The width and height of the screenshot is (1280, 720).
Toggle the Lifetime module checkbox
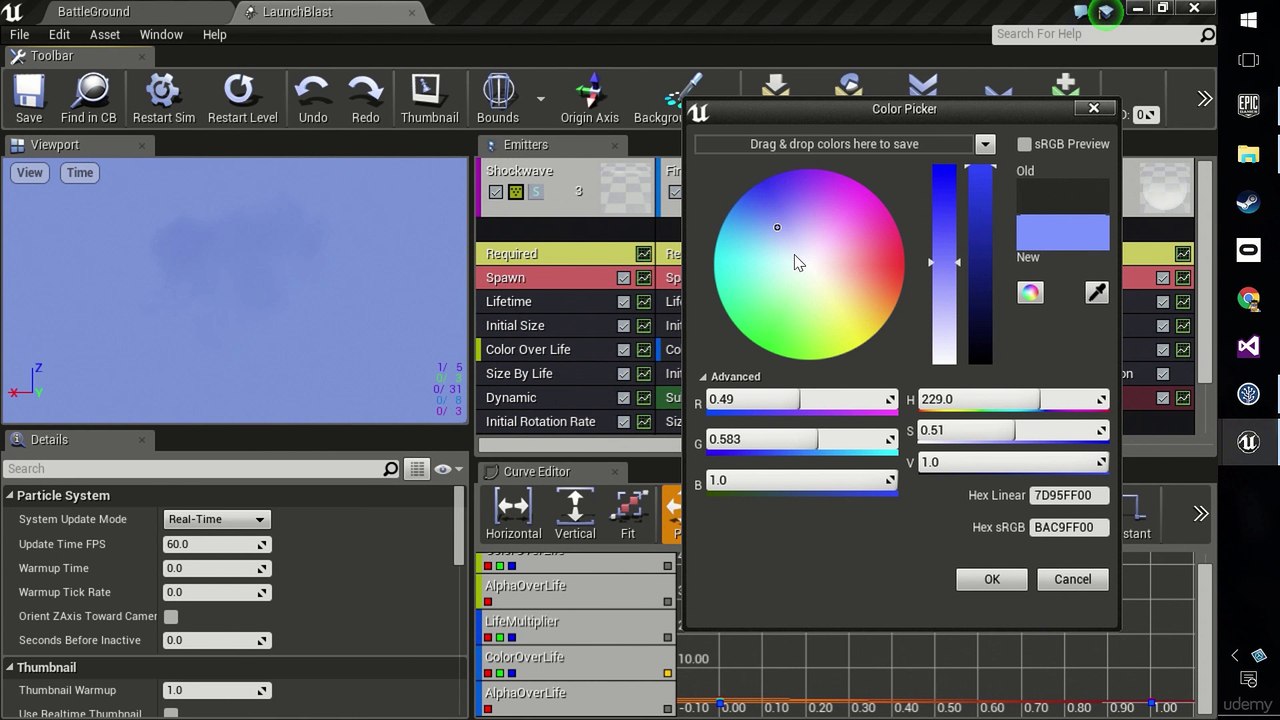click(624, 302)
